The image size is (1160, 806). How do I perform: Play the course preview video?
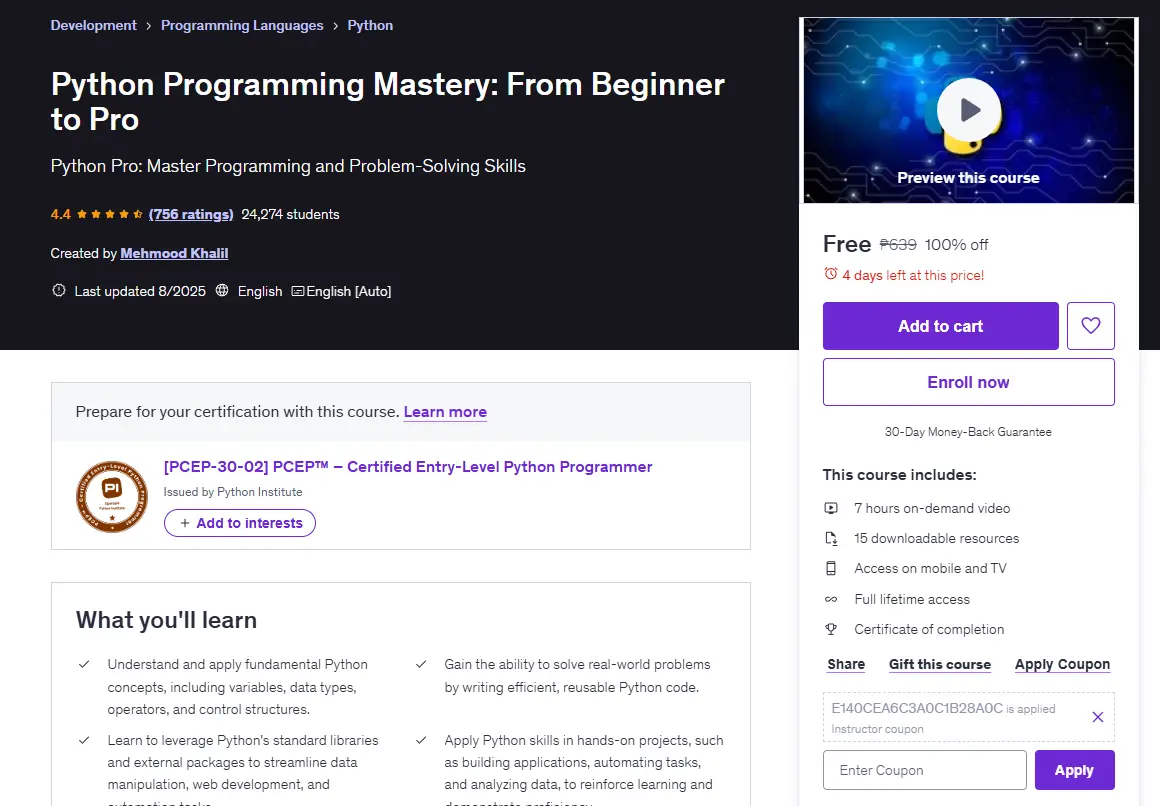968,110
